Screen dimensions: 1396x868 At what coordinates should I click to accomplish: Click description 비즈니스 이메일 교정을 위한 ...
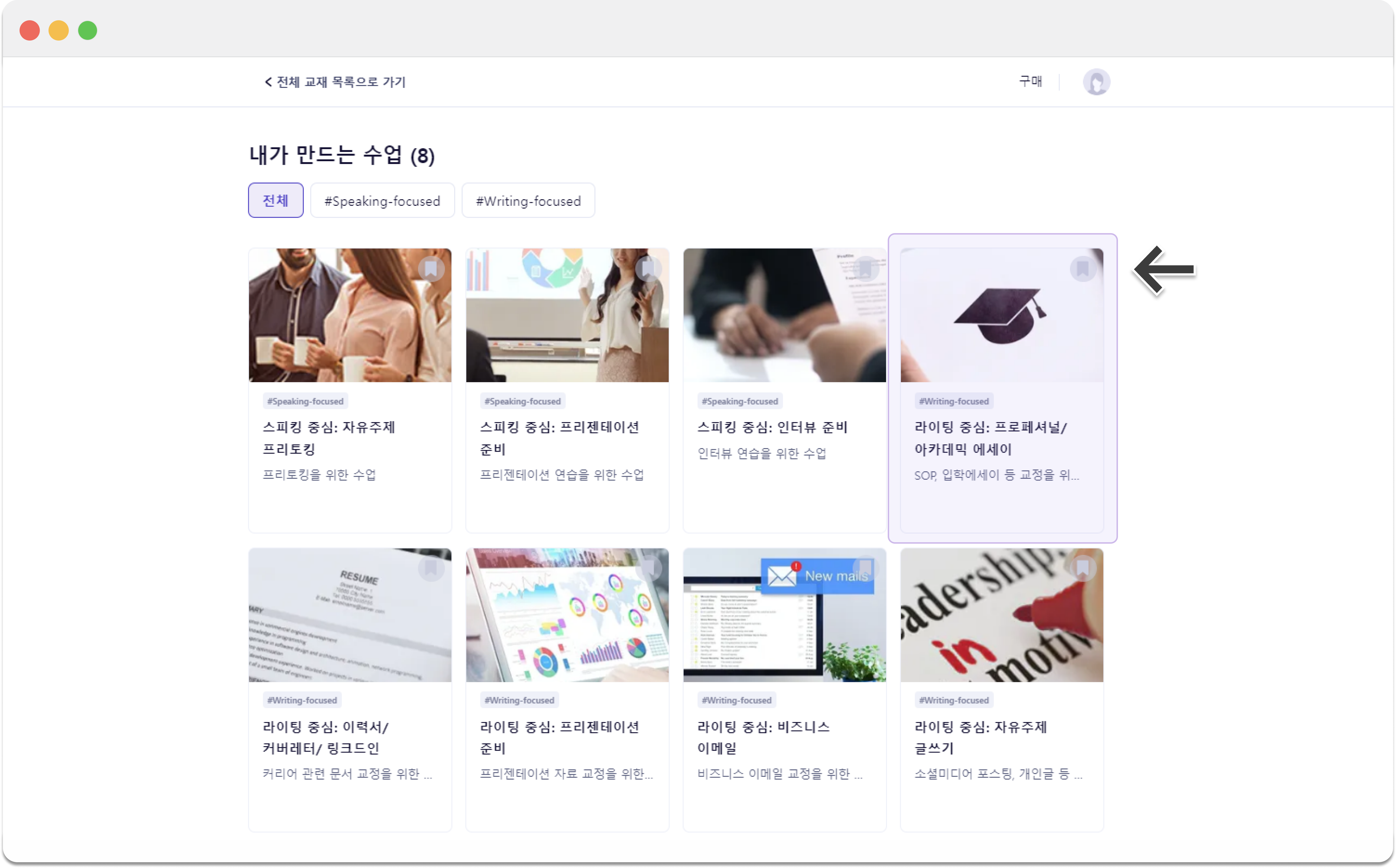click(x=780, y=774)
